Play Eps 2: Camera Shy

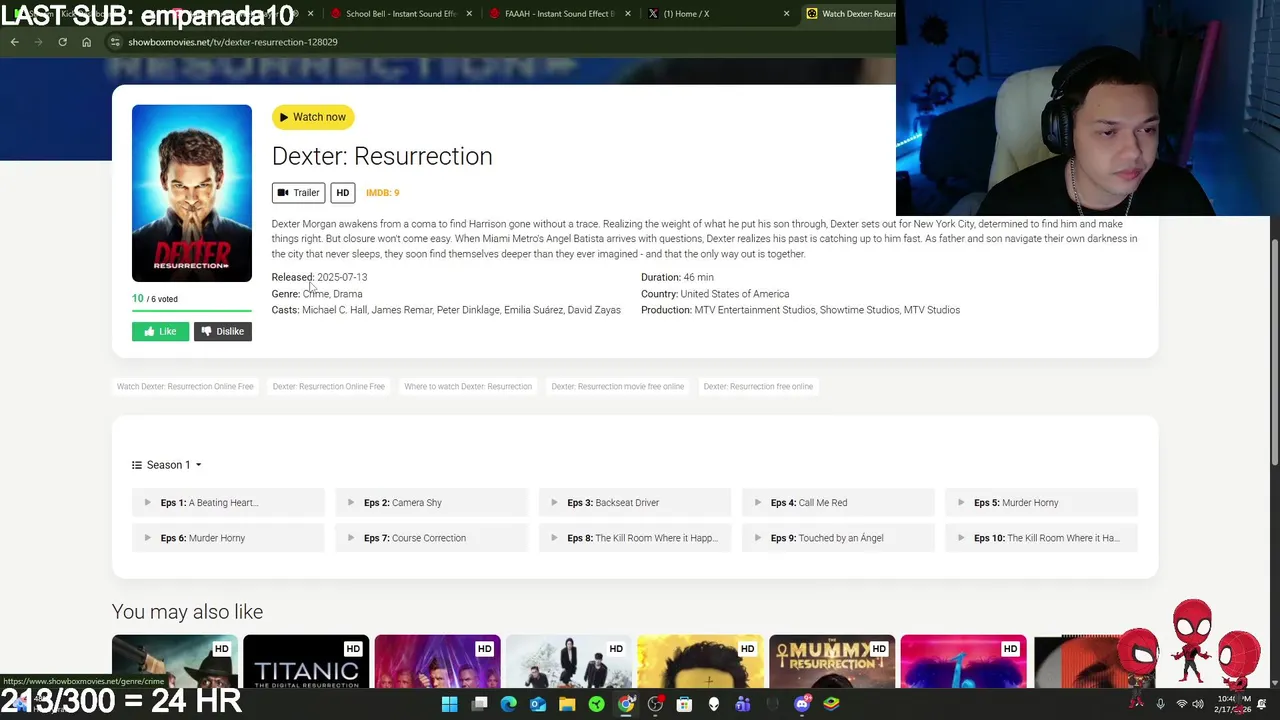[x=432, y=503]
